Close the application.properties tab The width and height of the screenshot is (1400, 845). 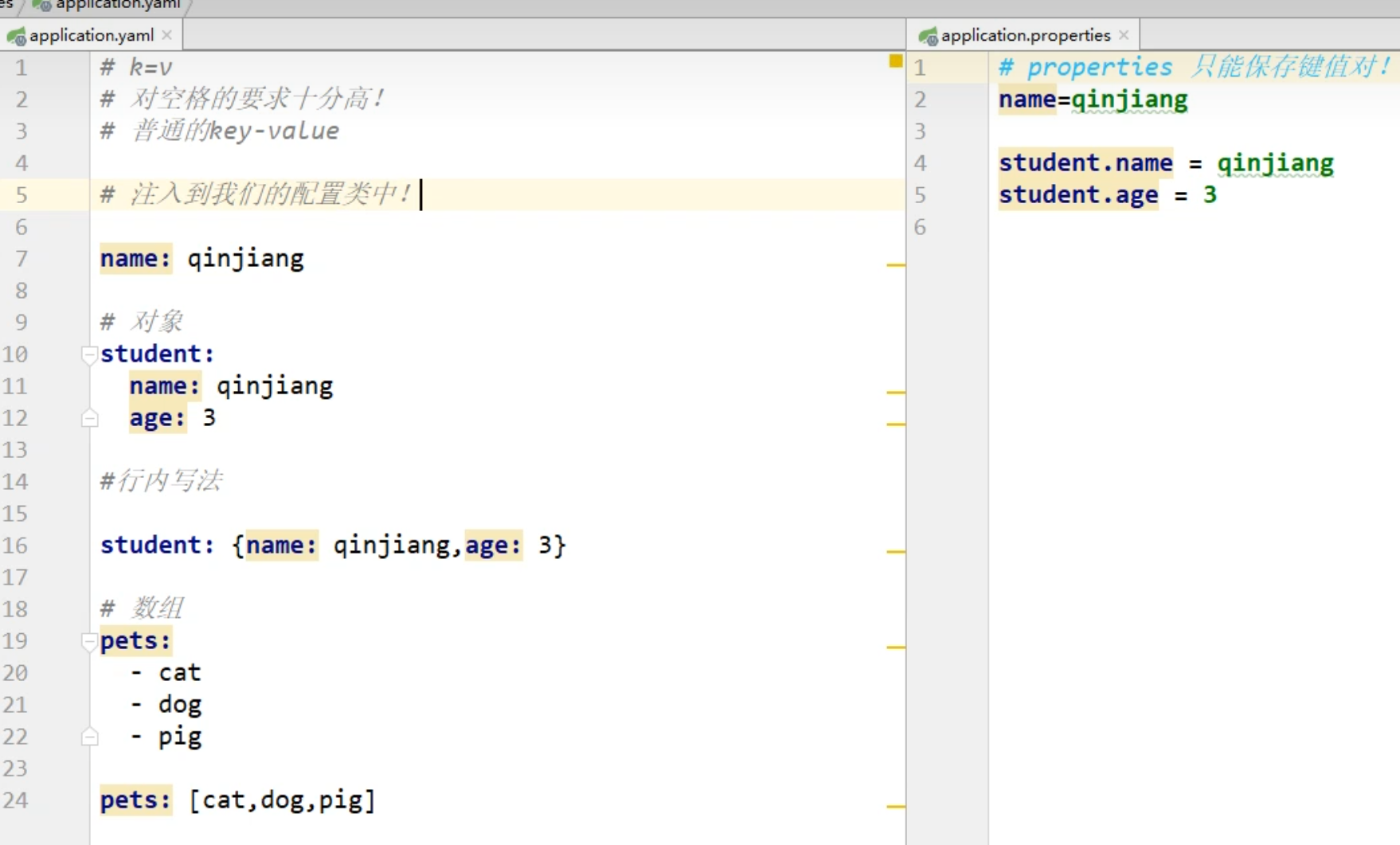tap(1123, 35)
